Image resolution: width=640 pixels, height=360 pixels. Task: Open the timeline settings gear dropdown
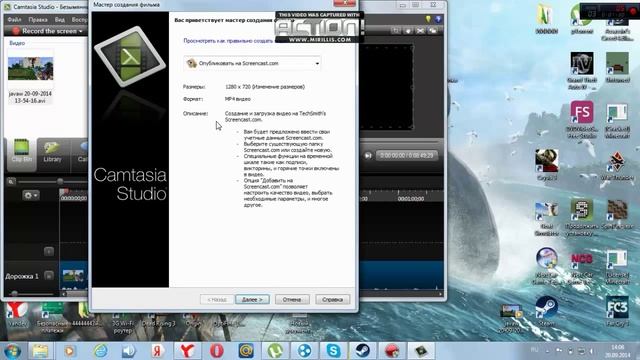tap(31, 196)
